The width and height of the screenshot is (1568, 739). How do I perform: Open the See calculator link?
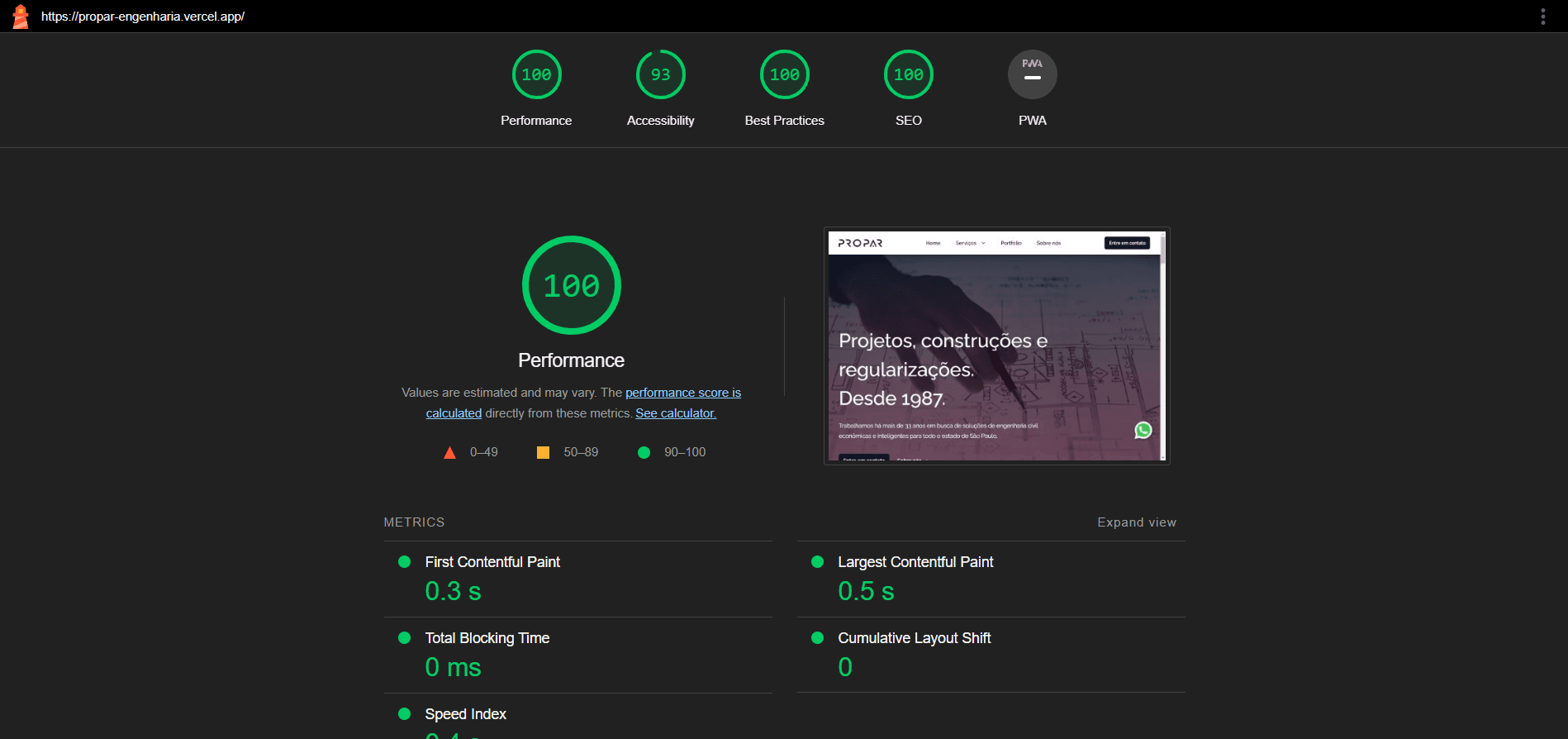(675, 413)
